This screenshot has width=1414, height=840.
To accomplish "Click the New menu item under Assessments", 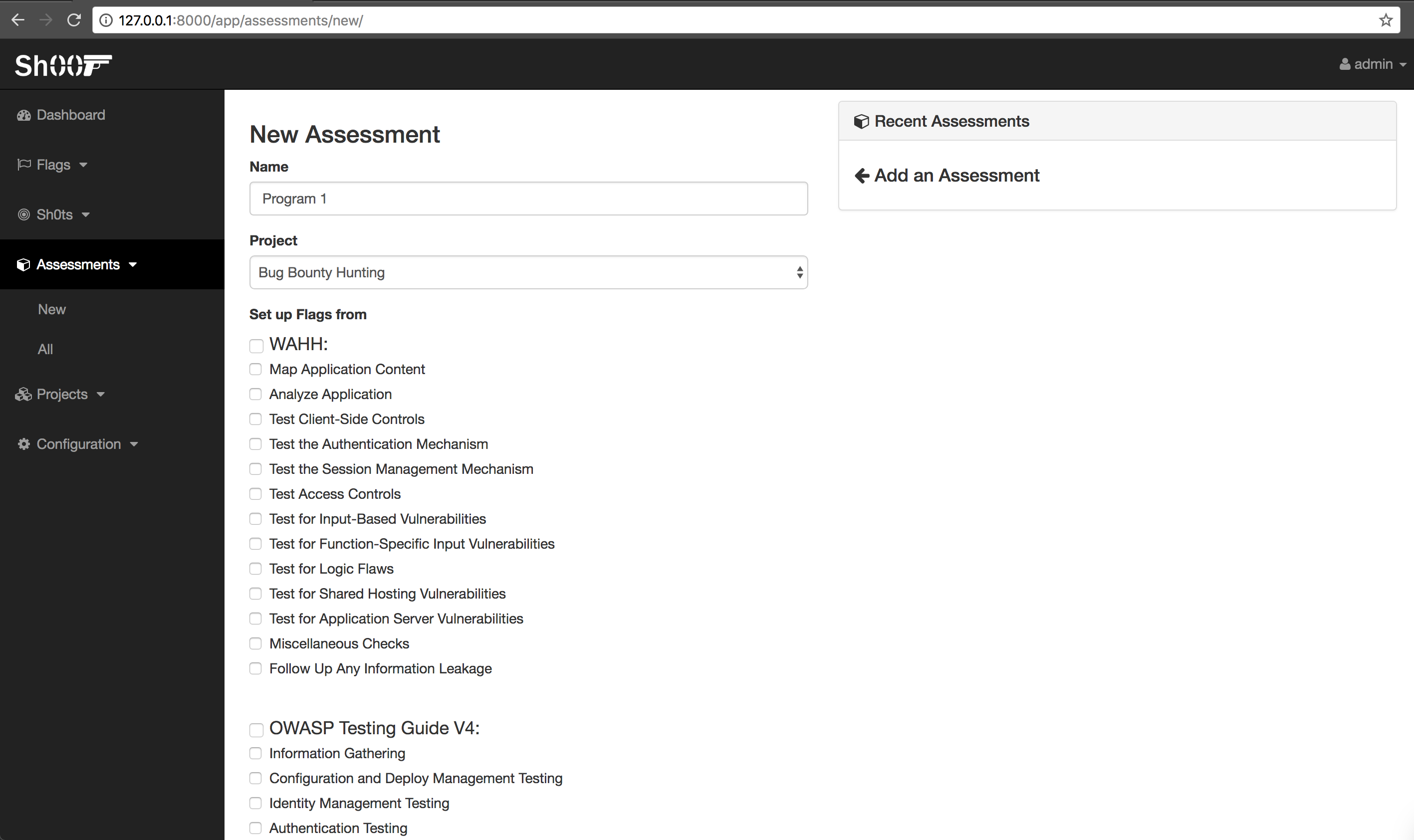I will pos(52,309).
